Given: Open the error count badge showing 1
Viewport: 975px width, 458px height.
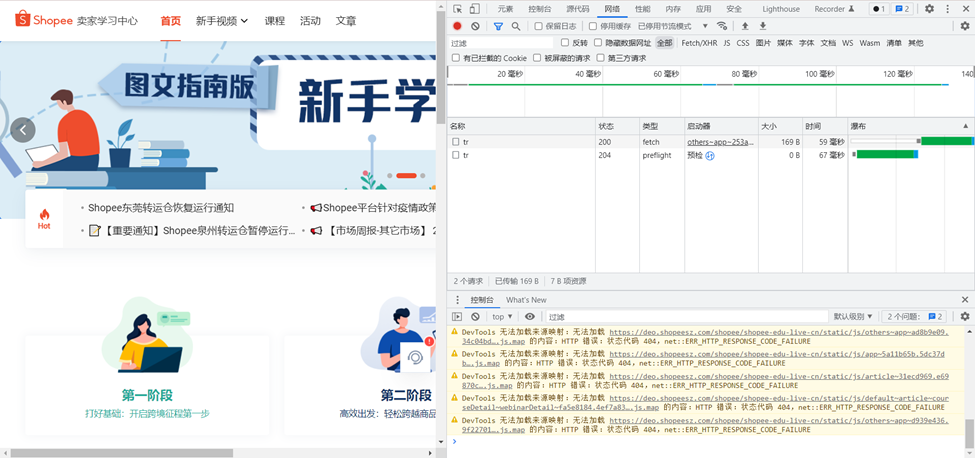Looking at the screenshot, I should (879, 9).
